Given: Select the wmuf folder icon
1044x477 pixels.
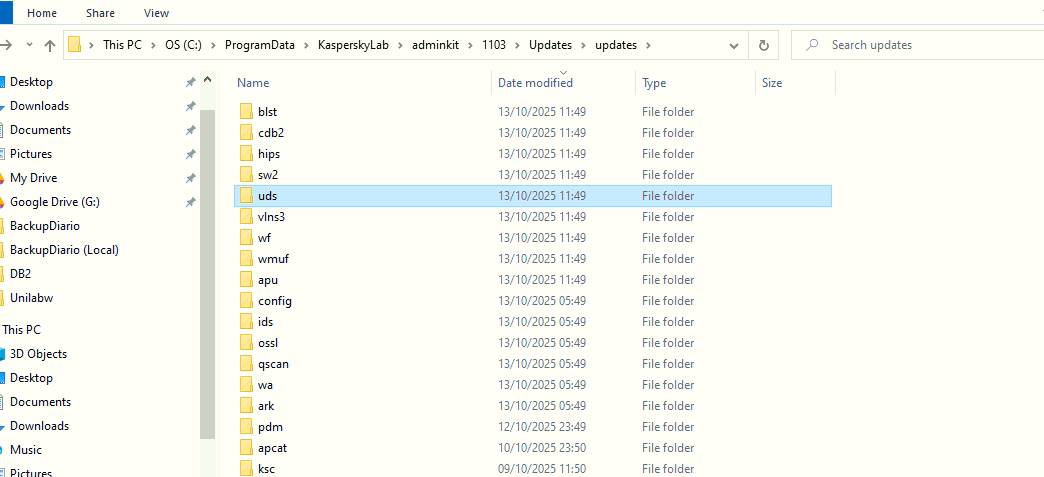Looking at the screenshot, I should click(246, 258).
